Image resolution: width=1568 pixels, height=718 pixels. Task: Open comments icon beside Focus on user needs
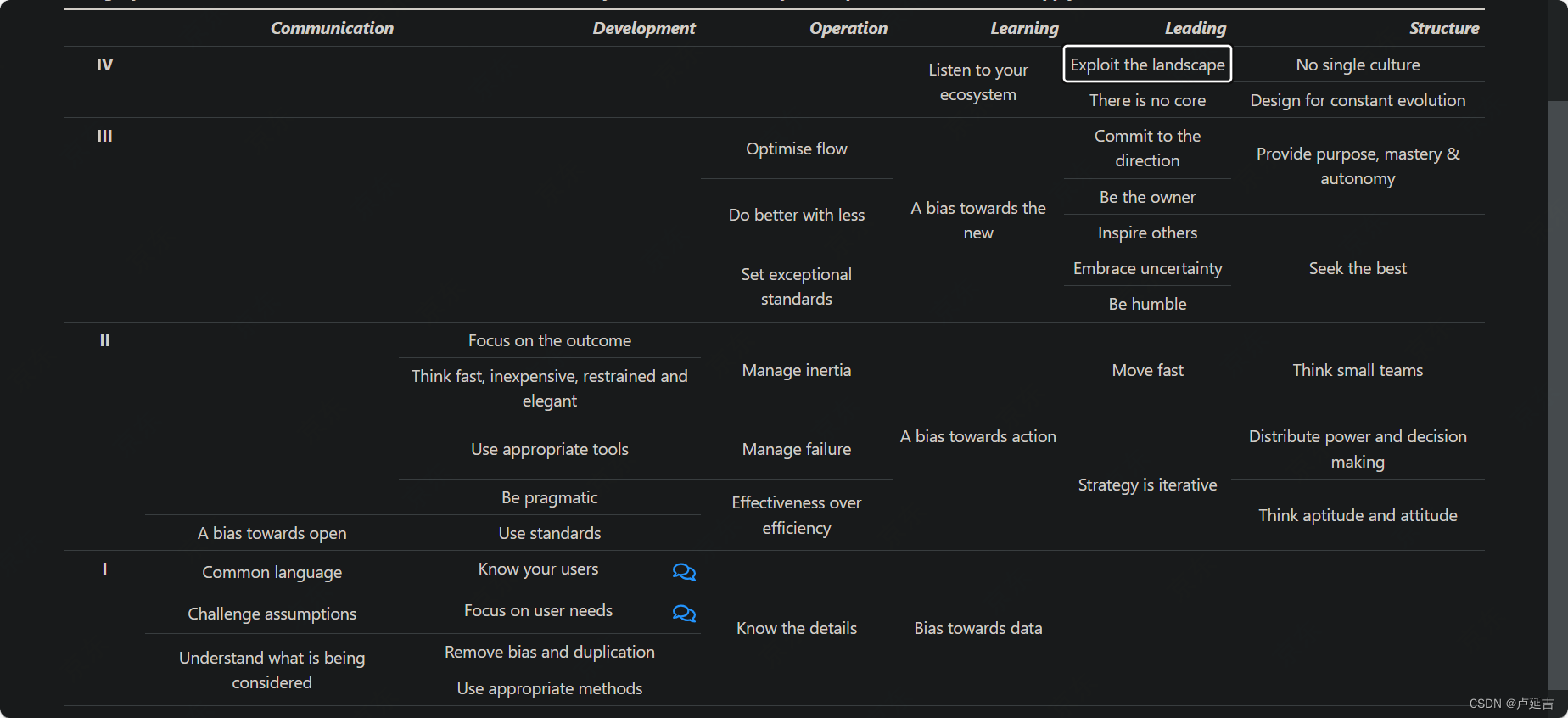(x=684, y=614)
